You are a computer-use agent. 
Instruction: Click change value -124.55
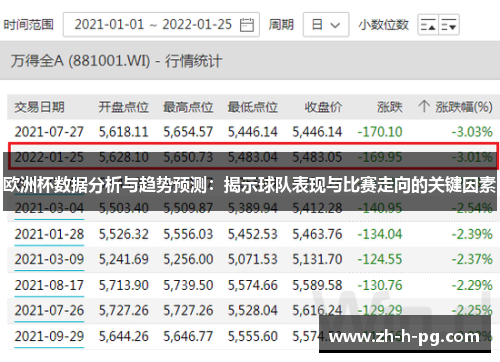click(x=380, y=260)
